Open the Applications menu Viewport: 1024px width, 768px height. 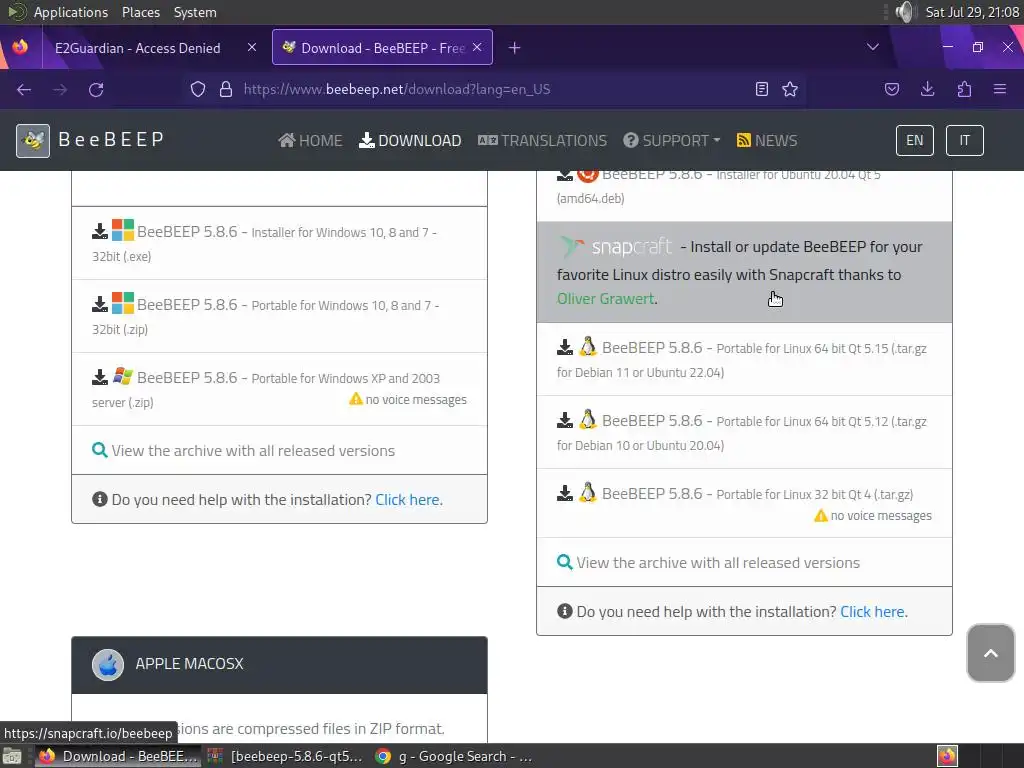71,12
